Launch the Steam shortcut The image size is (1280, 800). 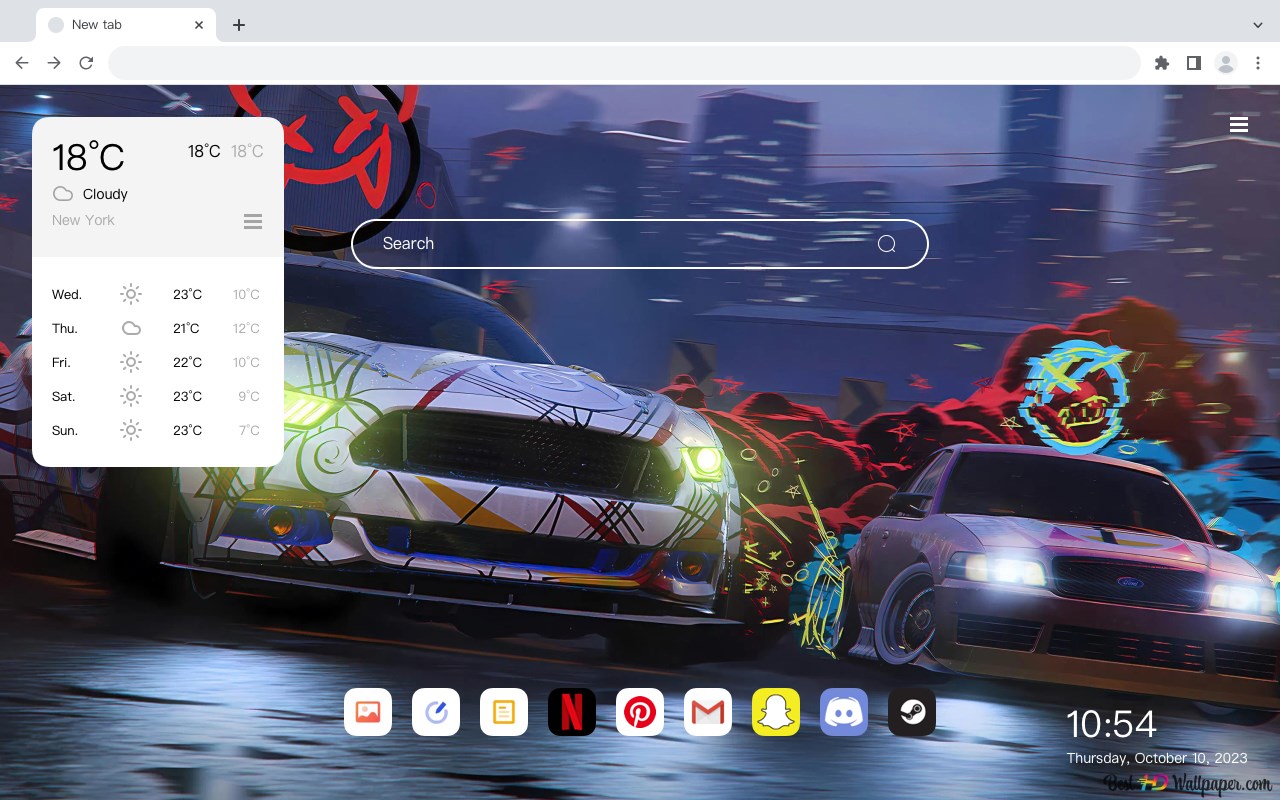(912, 712)
